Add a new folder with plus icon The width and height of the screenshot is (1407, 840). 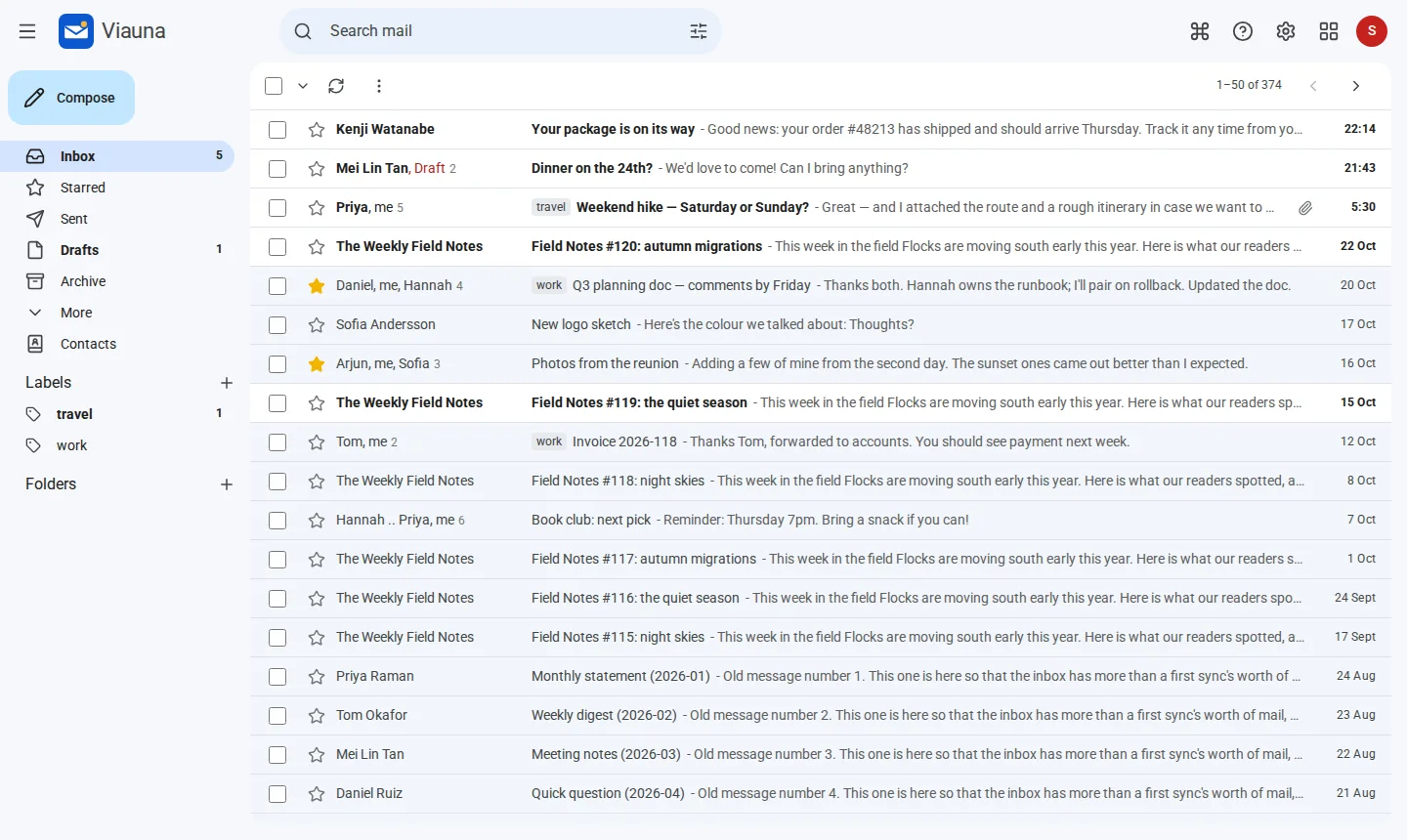pos(227,484)
